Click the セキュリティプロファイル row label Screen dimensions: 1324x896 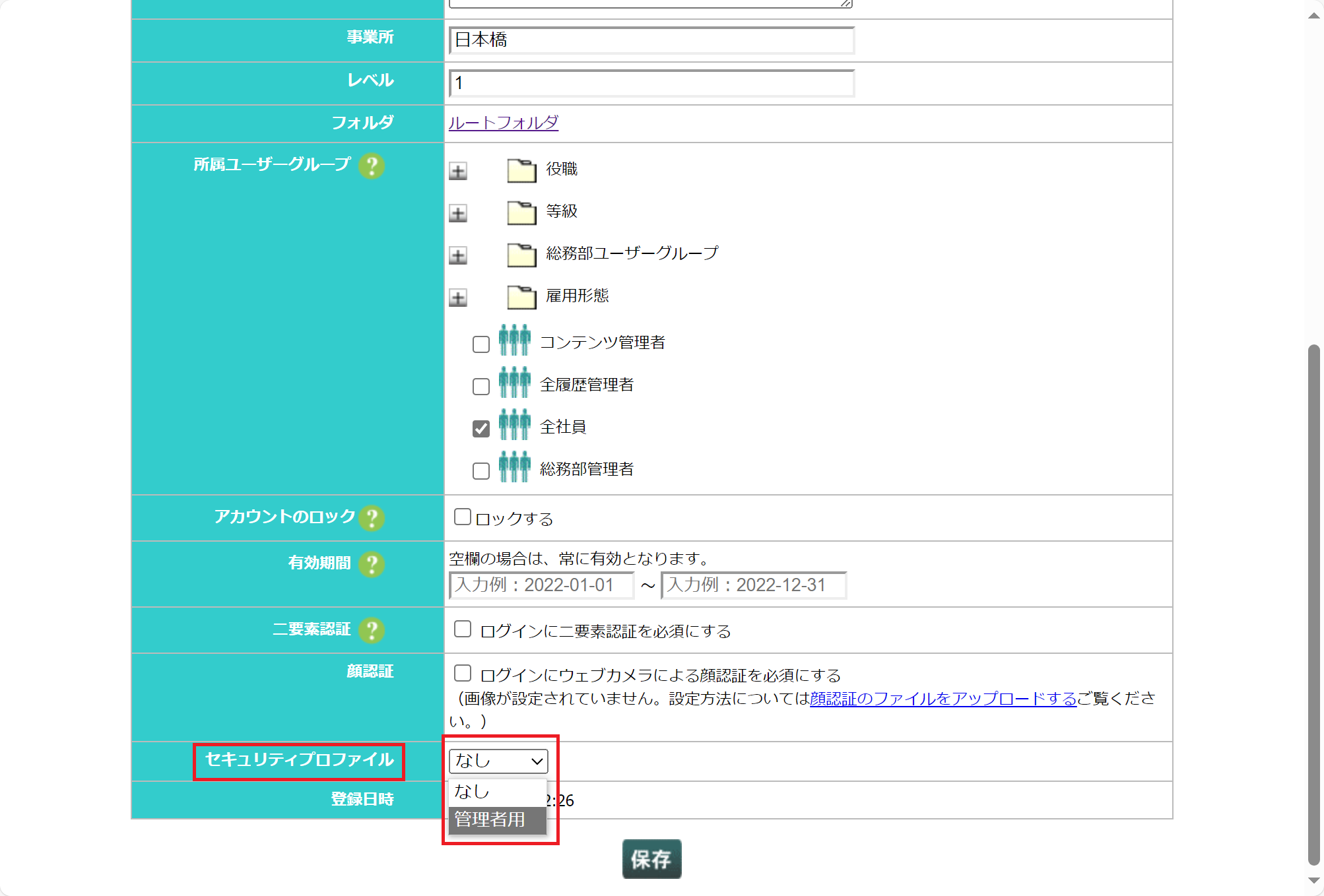pos(300,760)
